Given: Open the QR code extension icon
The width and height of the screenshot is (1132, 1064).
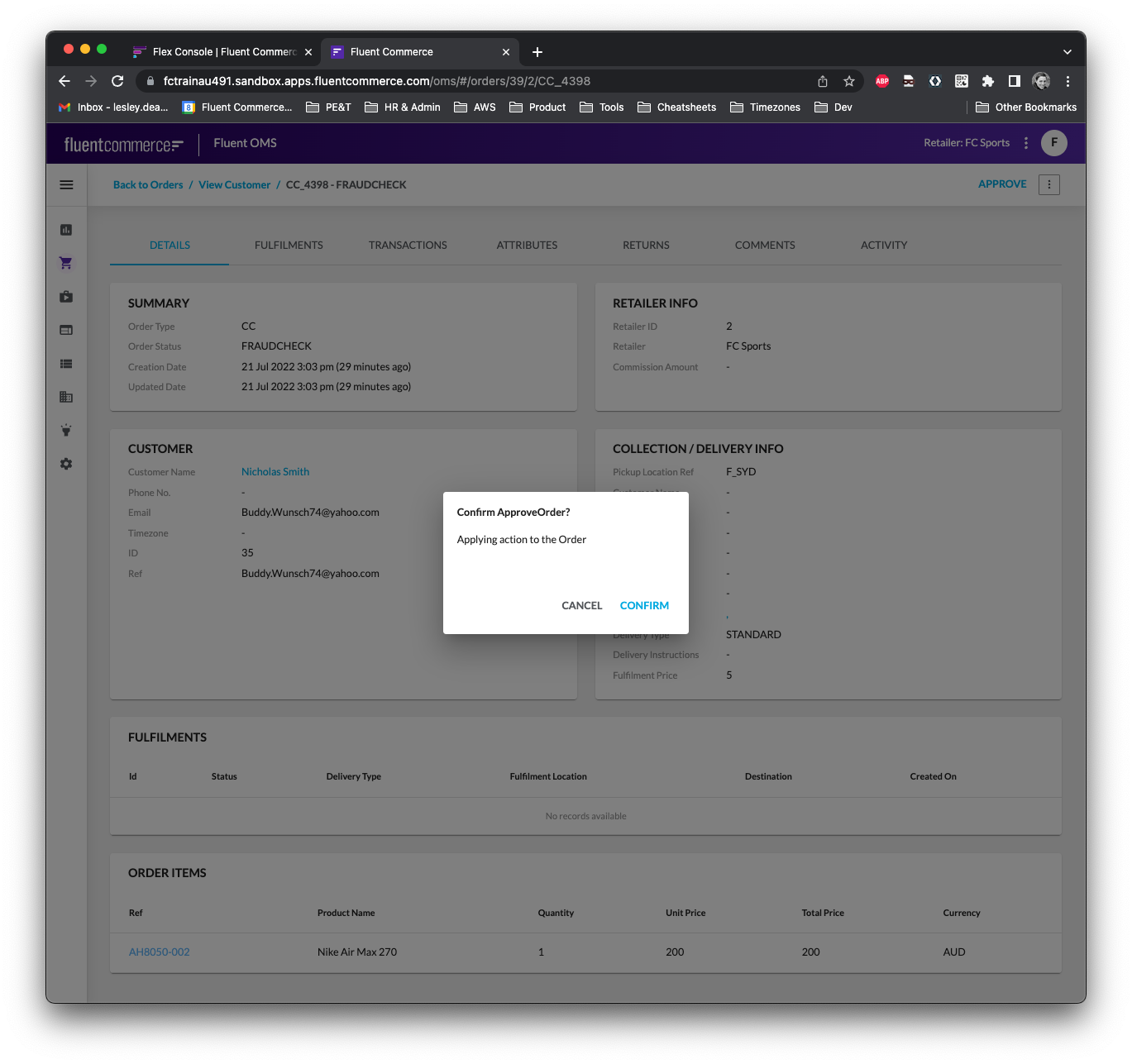Looking at the screenshot, I should [x=962, y=81].
